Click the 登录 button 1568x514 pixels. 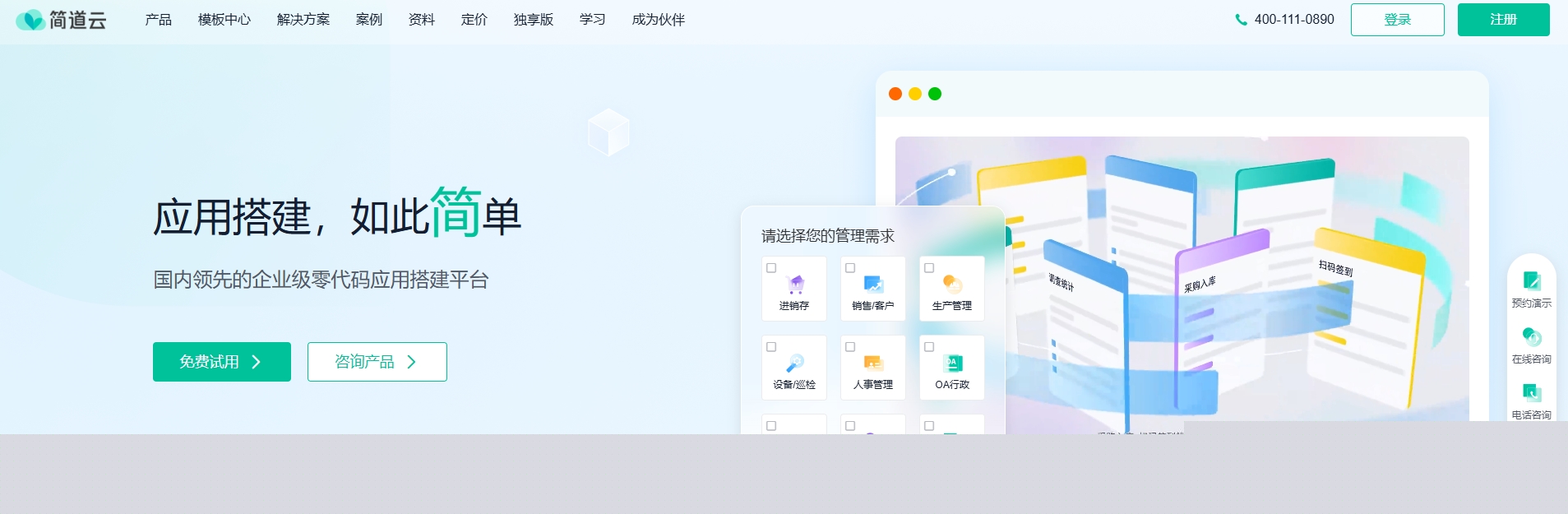pyautogui.click(x=1398, y=20)
